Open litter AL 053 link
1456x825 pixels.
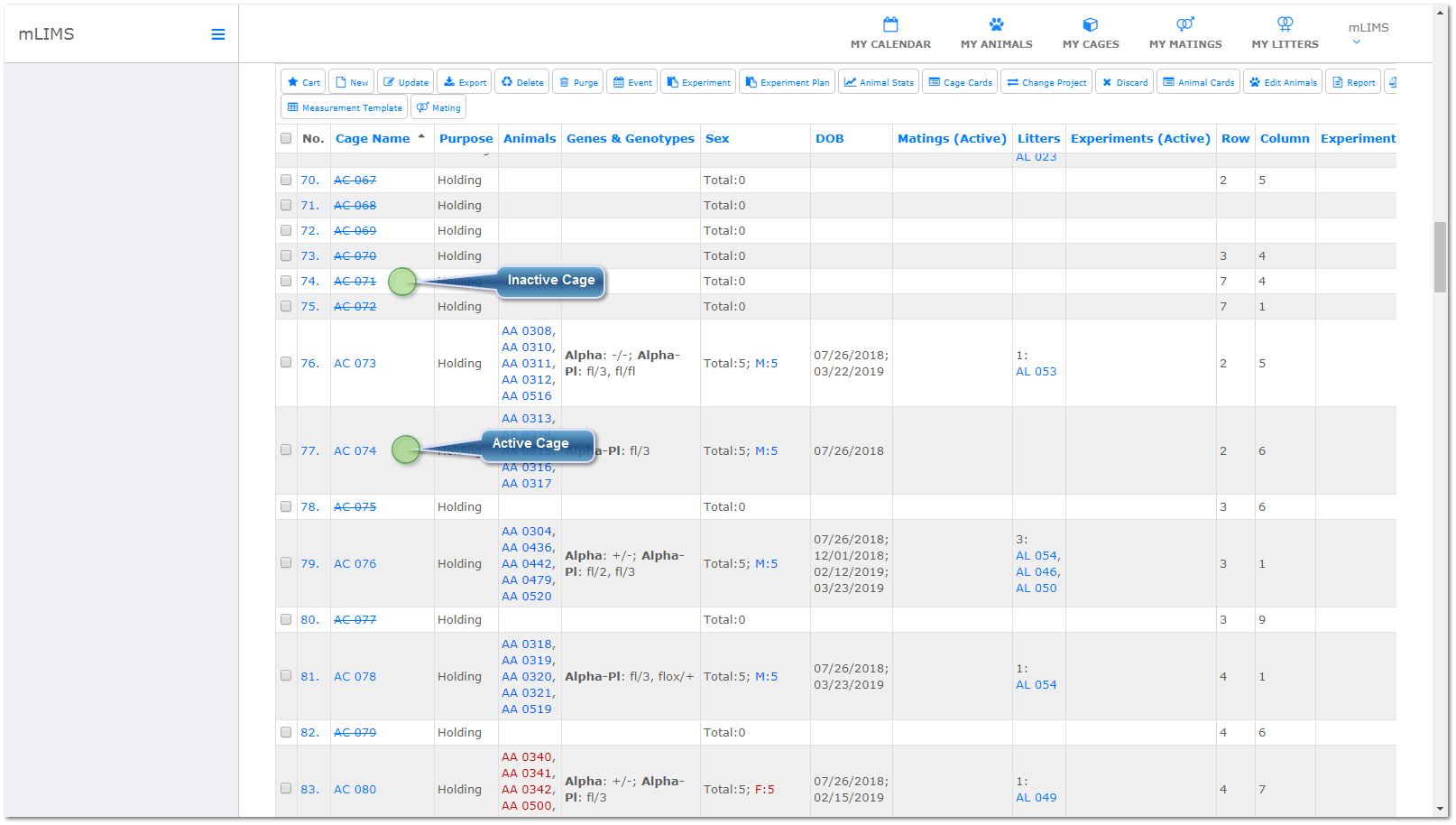click(x=1036, y=371)
